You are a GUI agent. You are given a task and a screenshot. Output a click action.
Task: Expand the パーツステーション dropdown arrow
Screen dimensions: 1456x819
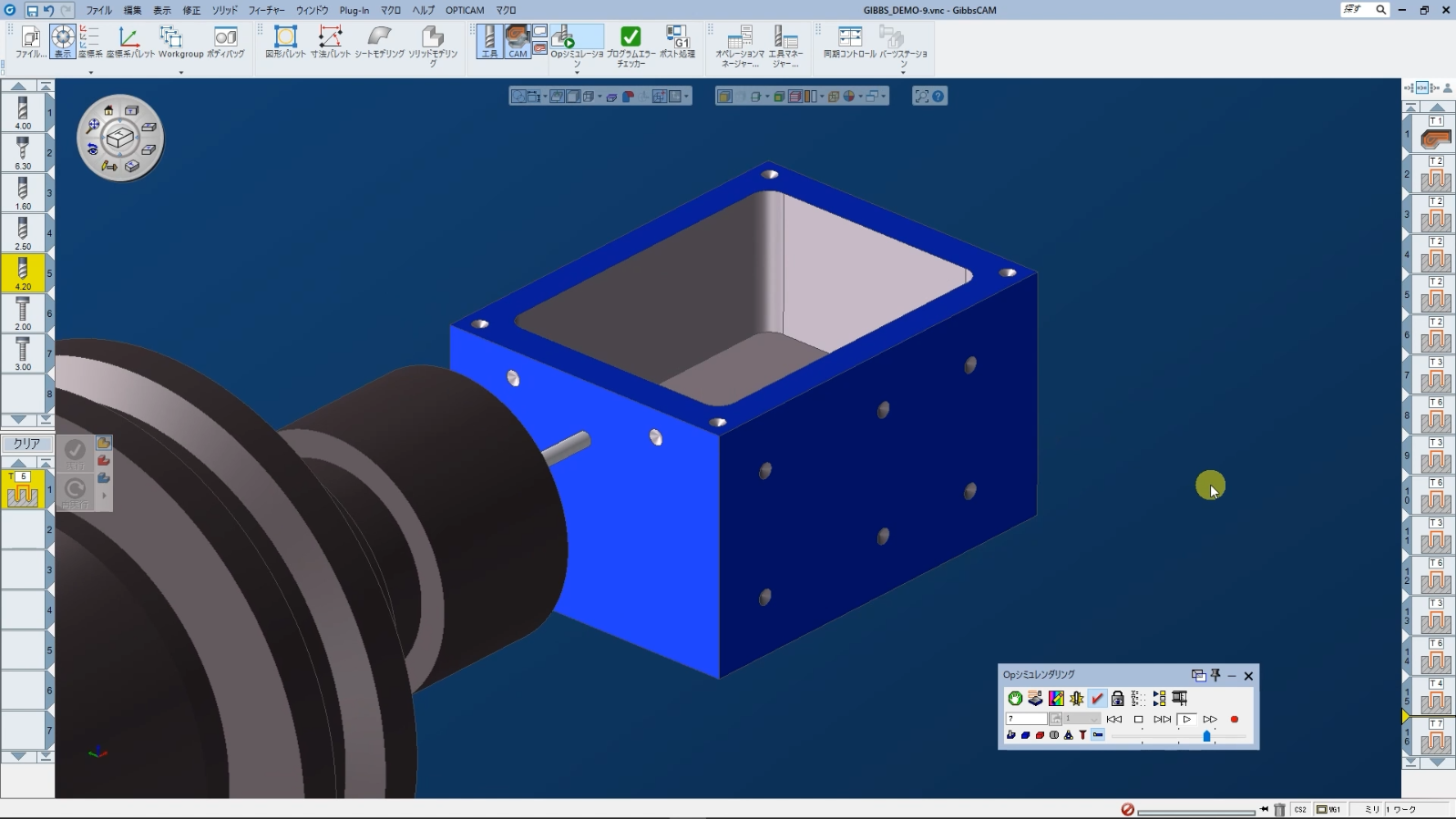903,72
